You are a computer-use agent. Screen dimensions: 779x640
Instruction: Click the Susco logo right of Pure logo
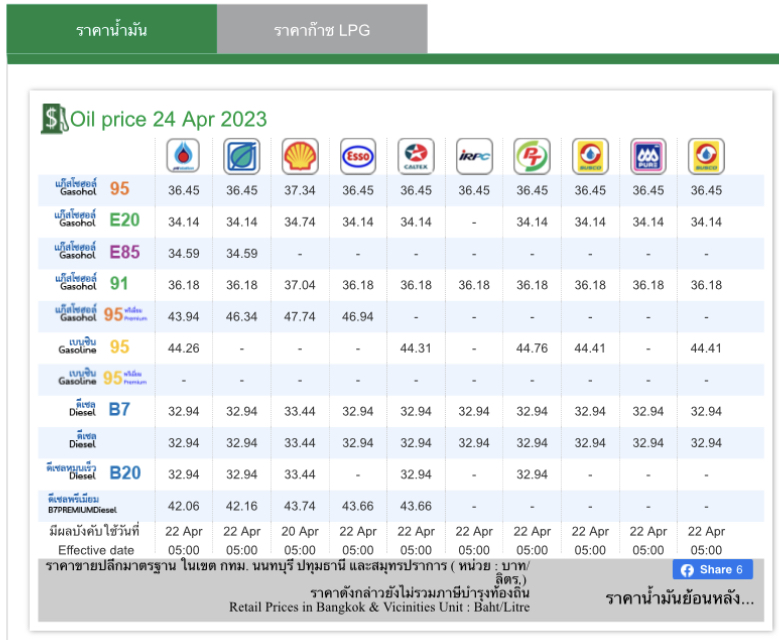click(706, 156)
